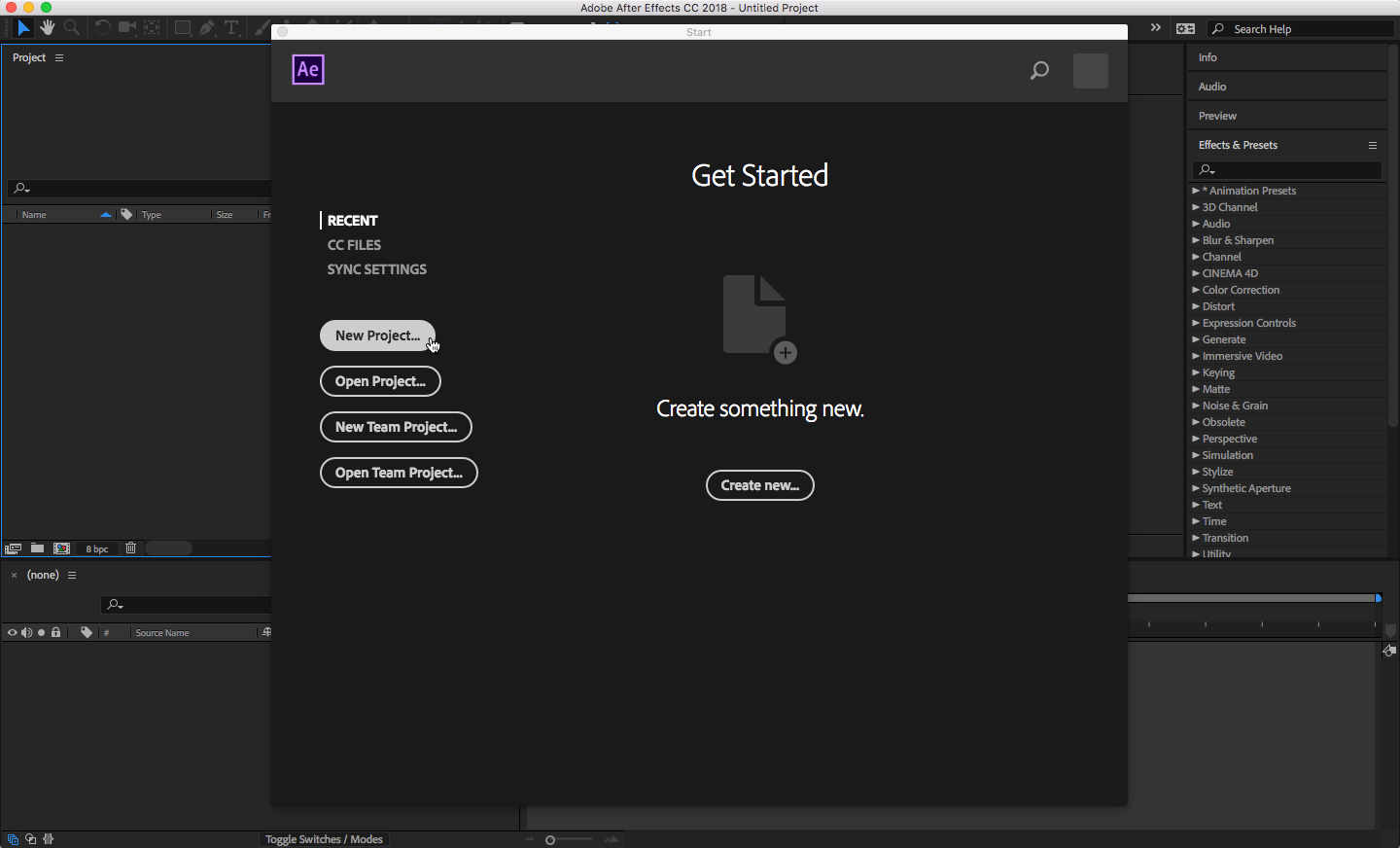Select the Hand tool in the toolbar

tap(47, 27)
